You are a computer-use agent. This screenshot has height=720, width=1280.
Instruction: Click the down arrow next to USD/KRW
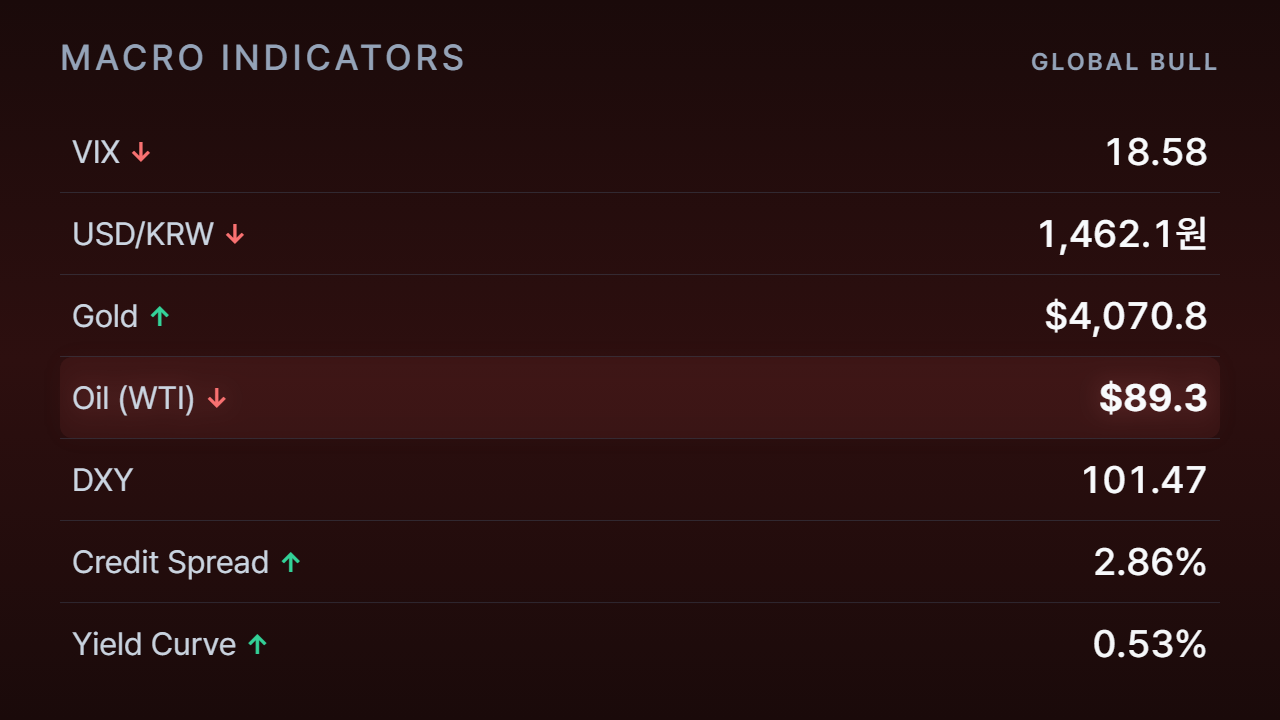(235, 234)
